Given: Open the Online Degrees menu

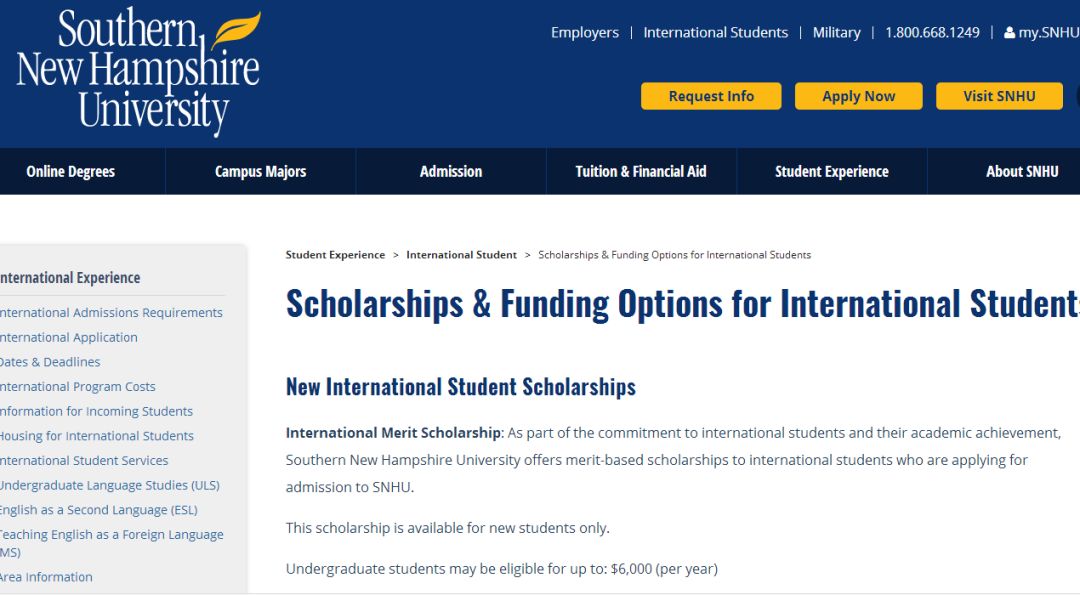Looking at the screenshot, I should click(x=70, y=171).
